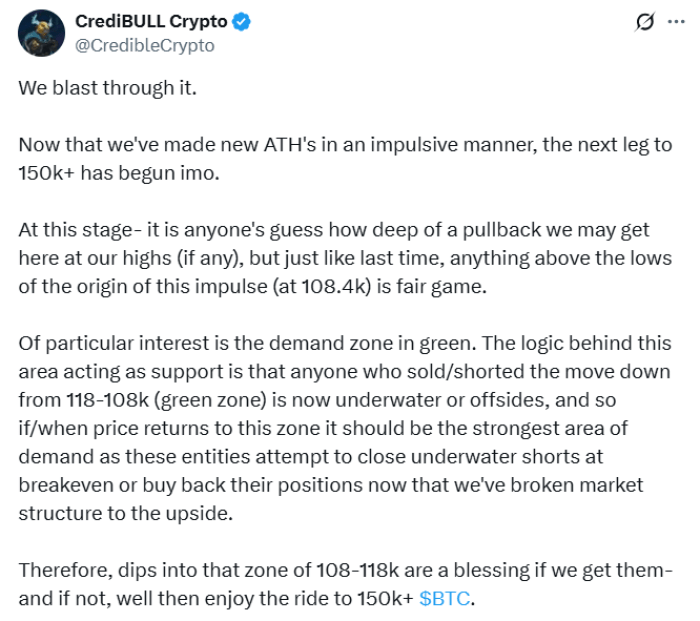Open the Grok explain-post icon

(645, 23)
